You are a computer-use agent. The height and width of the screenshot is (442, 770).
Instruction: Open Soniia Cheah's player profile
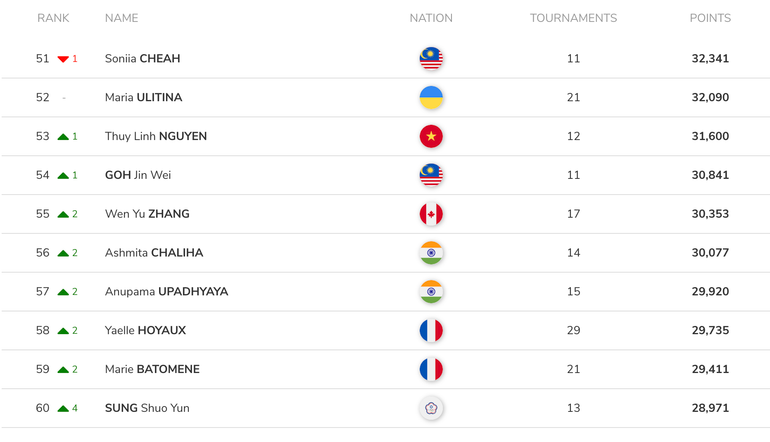tap(142, 59)
